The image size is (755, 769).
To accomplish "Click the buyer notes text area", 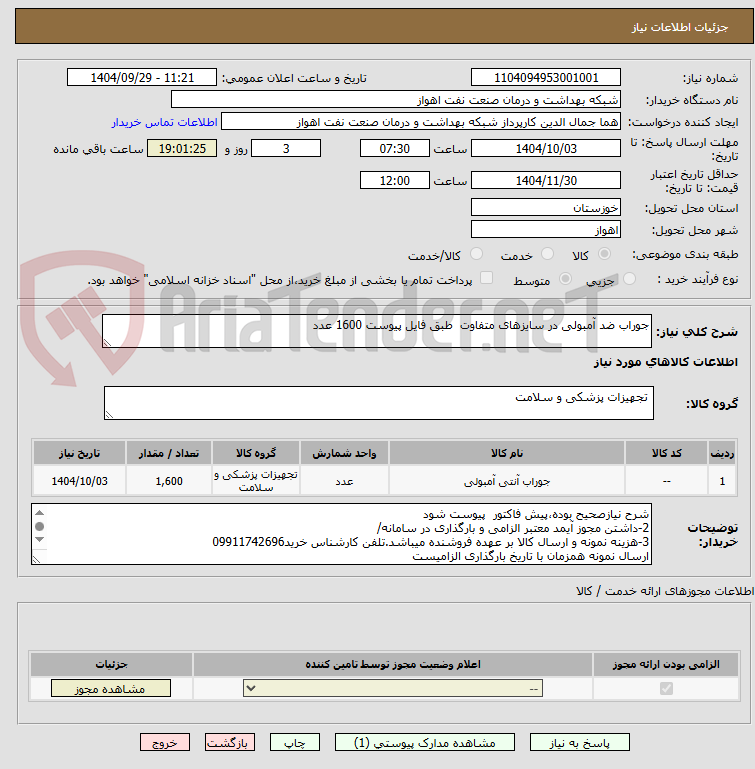I will 341,534.
